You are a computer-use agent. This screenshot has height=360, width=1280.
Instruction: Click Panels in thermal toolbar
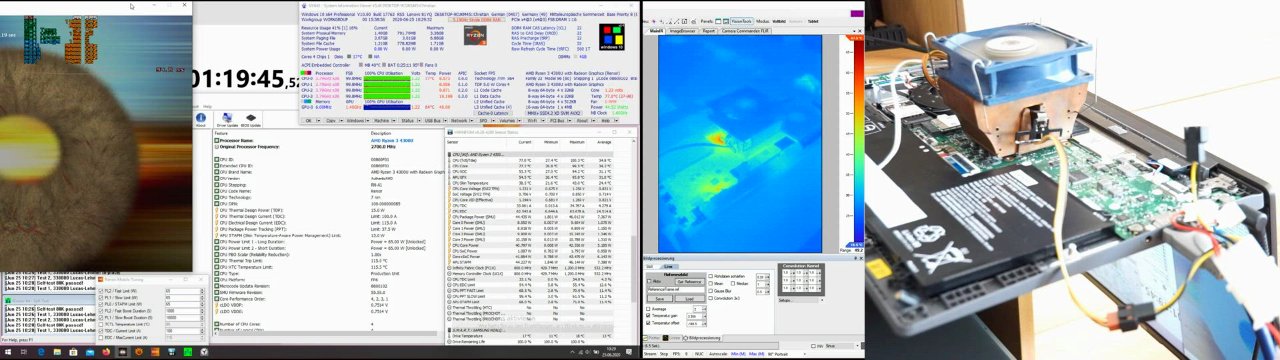tap(707, 21)
